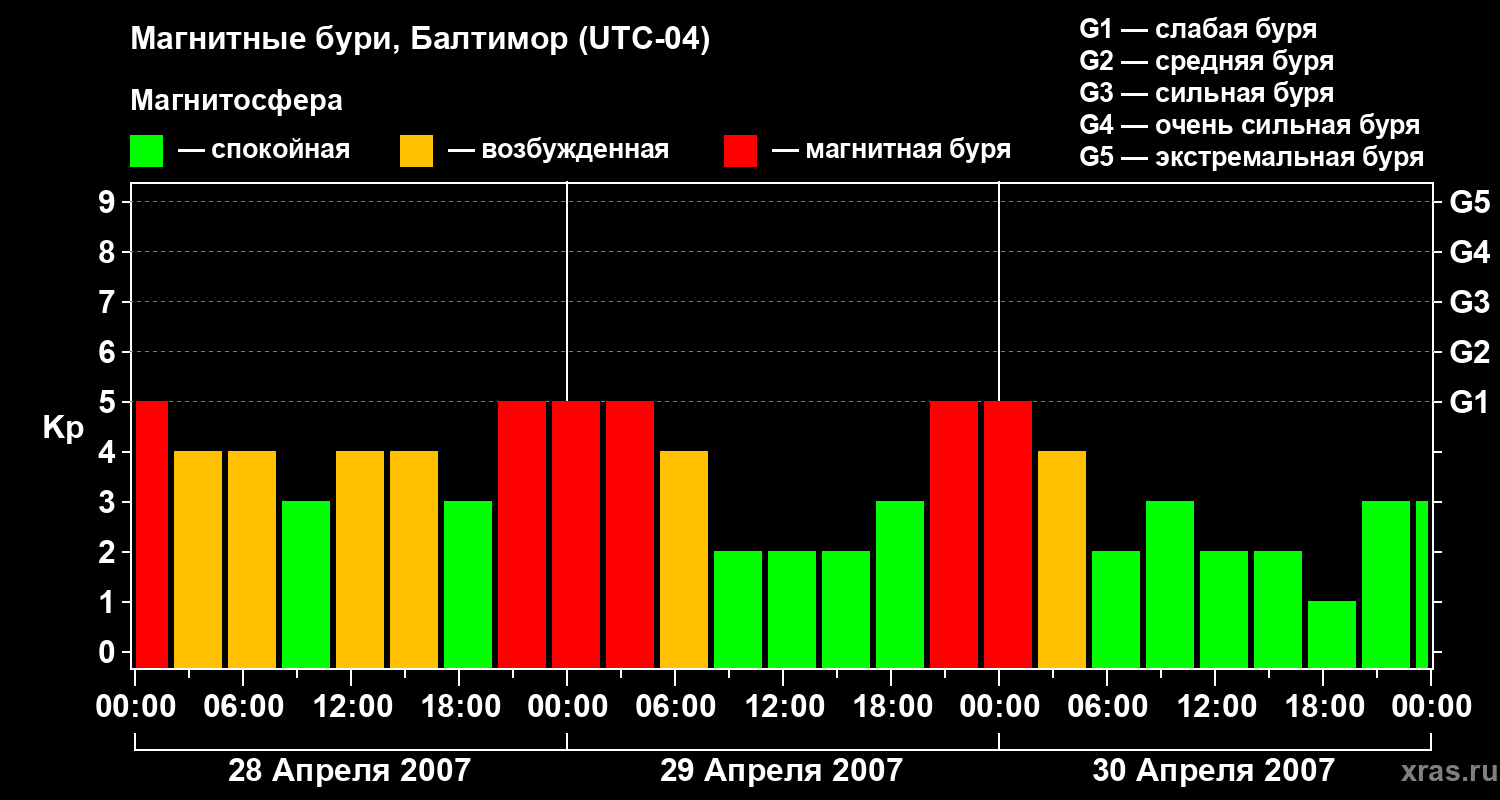
Task: Click the first red bar starting 28 April
Action: [152, 534]
